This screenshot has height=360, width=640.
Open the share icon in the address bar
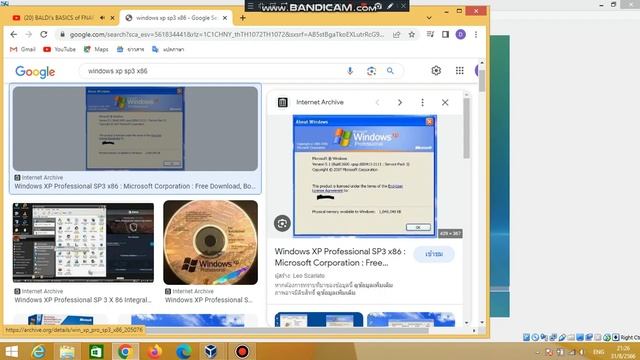coord(396,35)
